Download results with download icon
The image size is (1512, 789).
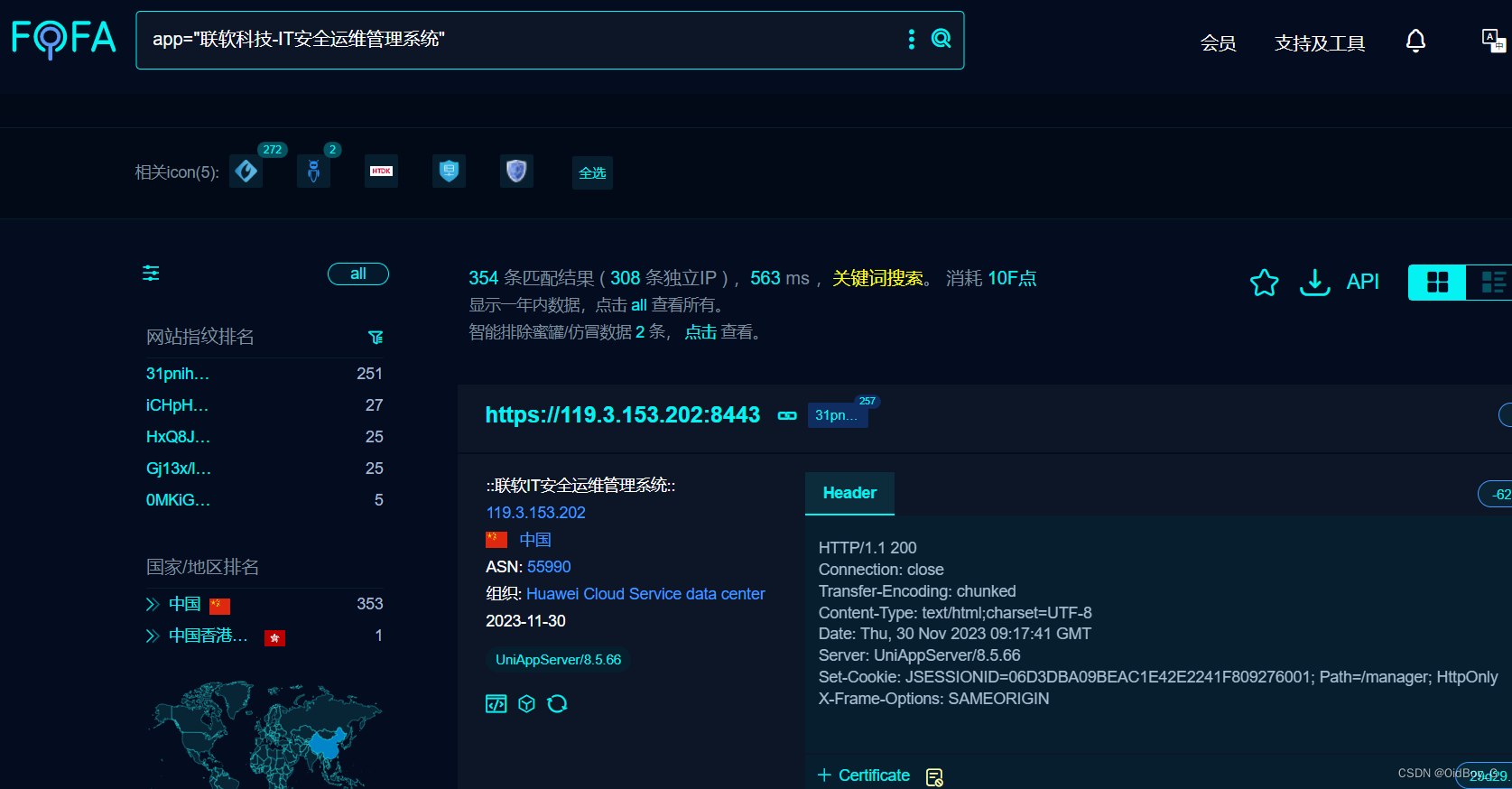coord(1314,283)
